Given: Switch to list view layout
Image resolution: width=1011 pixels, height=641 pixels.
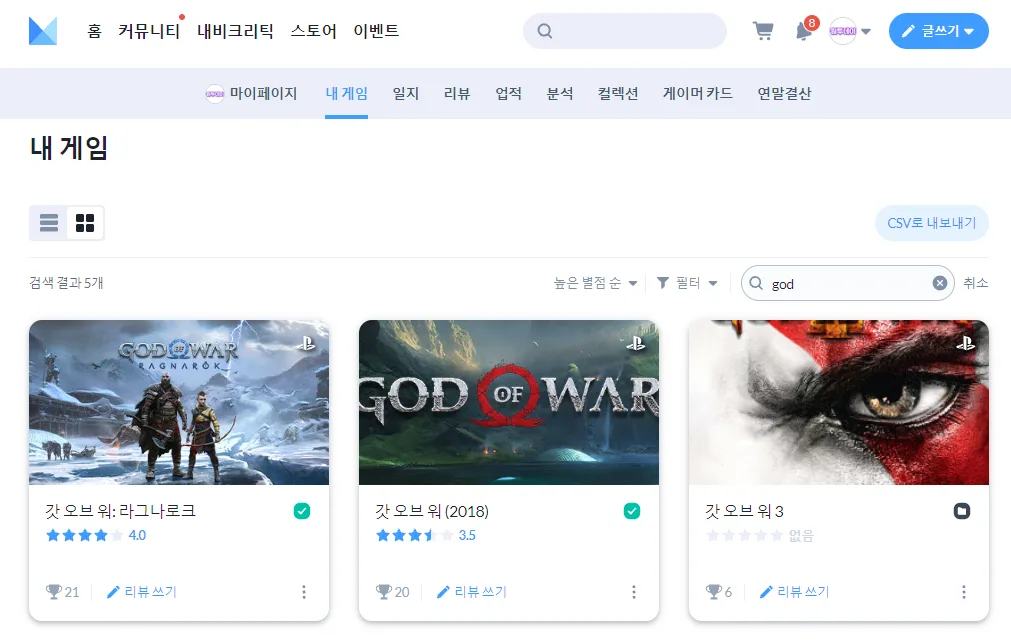Looking at the screenshot, I should [x=49, y=222].
